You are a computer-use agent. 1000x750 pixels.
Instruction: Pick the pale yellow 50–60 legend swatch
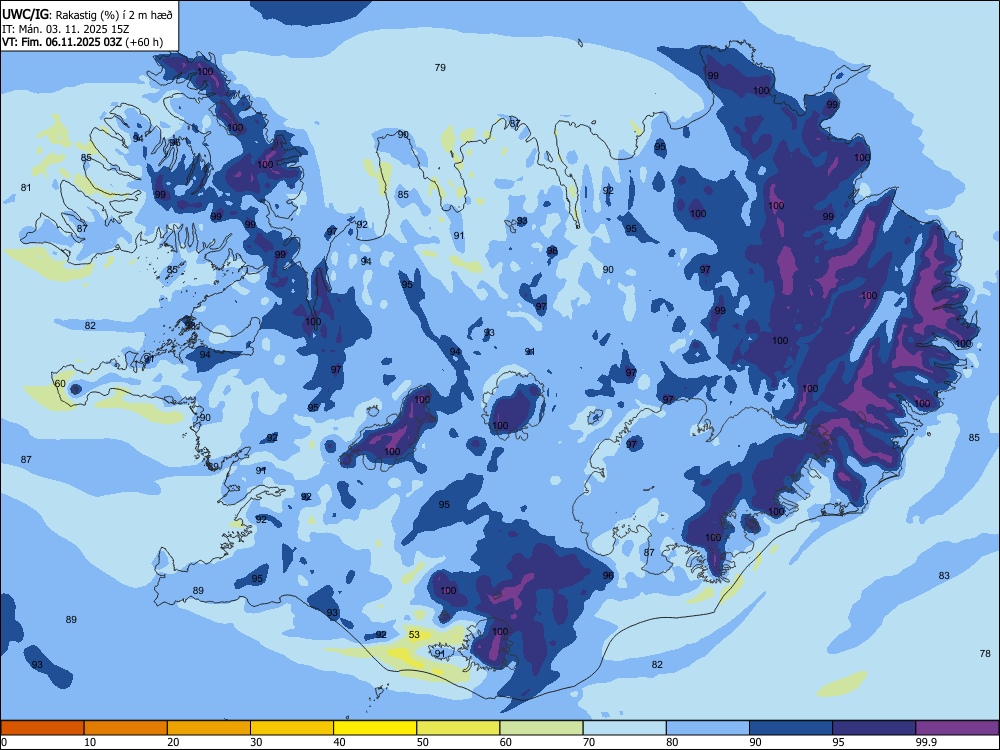pyautogui.click(x=458, y=728)
